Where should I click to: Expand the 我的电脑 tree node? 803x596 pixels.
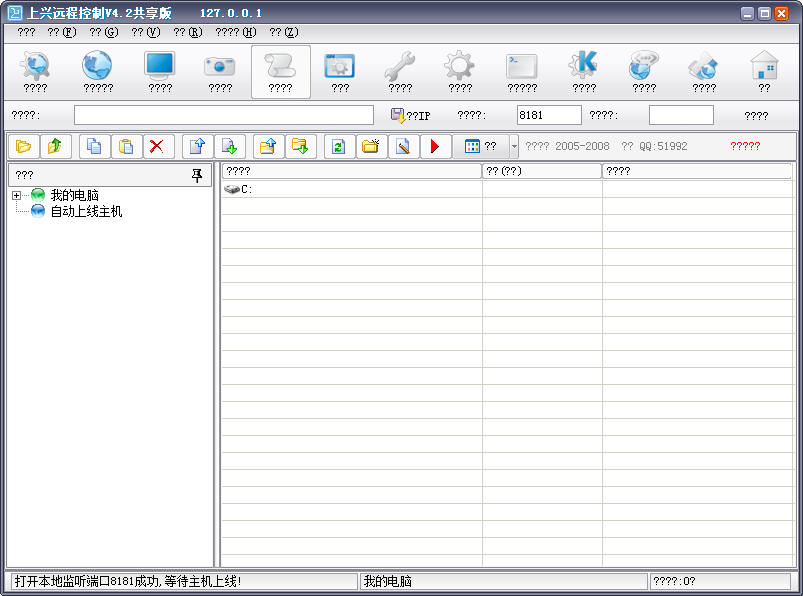click(16, 195)
